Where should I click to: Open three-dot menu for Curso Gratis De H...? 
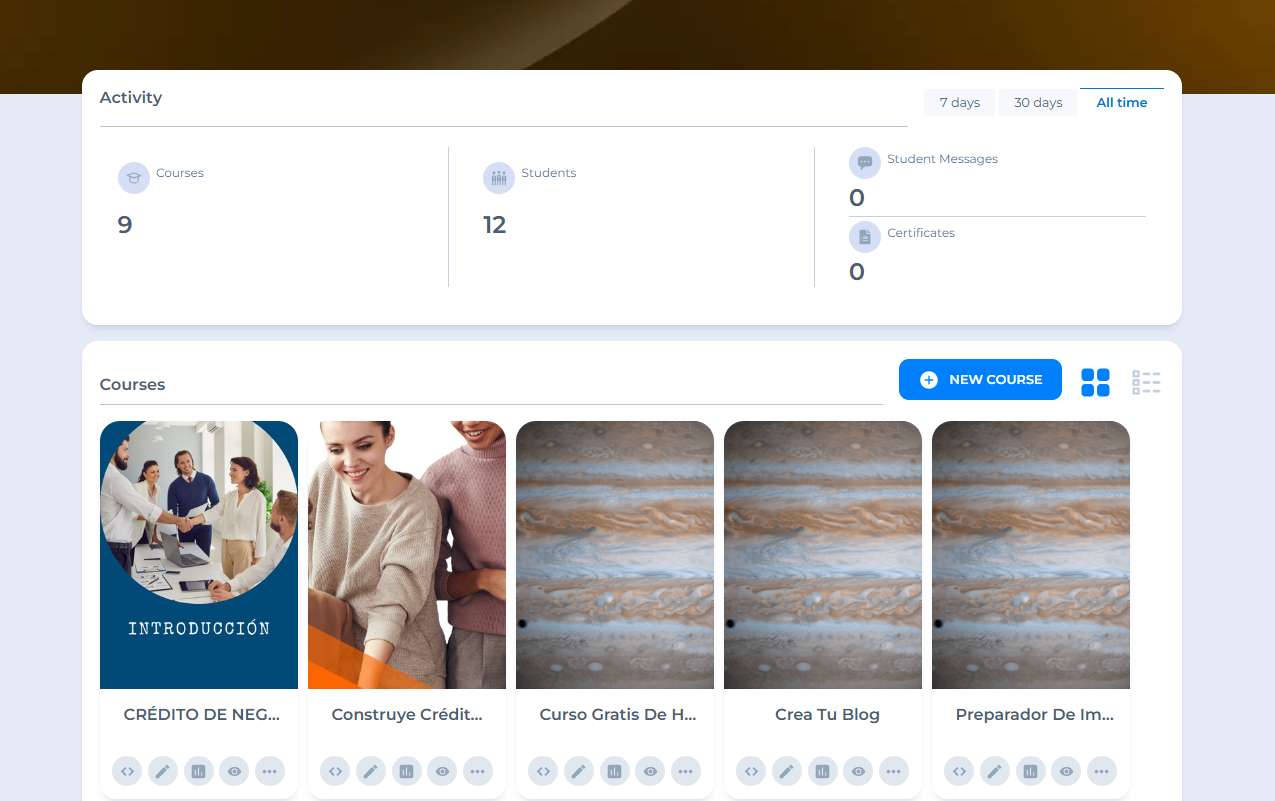tap(685, 771)
